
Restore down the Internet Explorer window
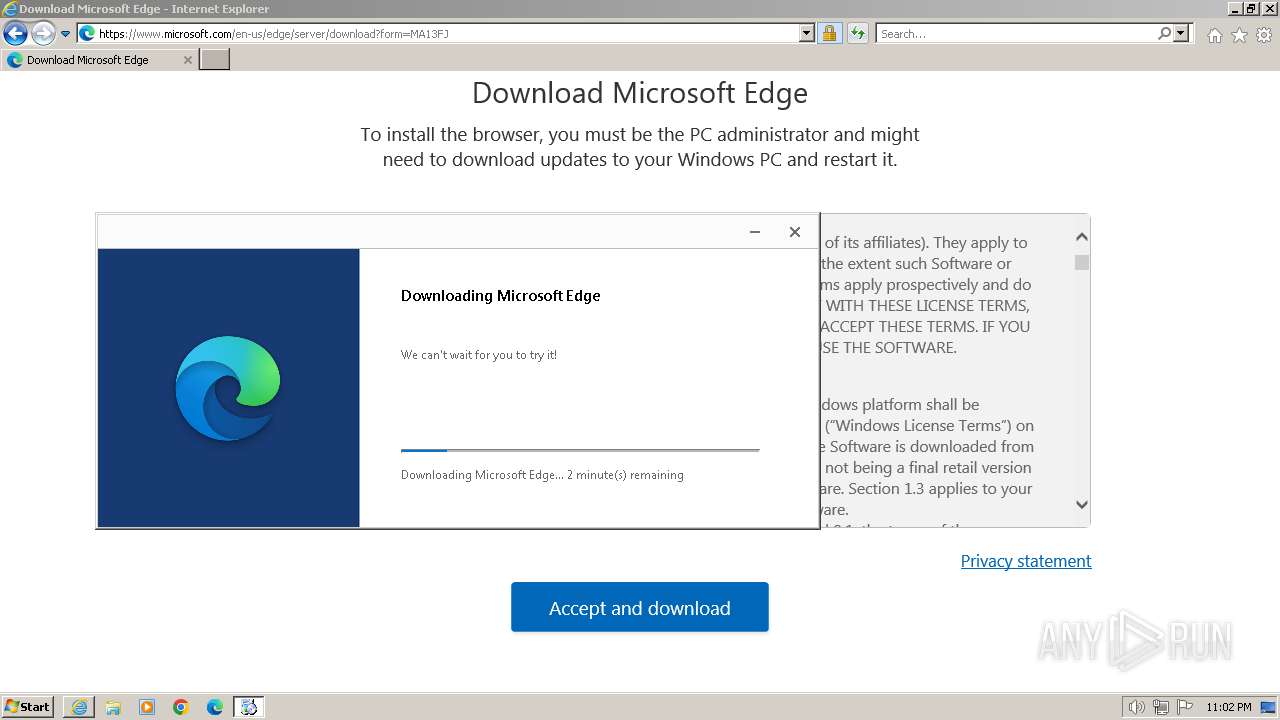(x=1251, y=8)
